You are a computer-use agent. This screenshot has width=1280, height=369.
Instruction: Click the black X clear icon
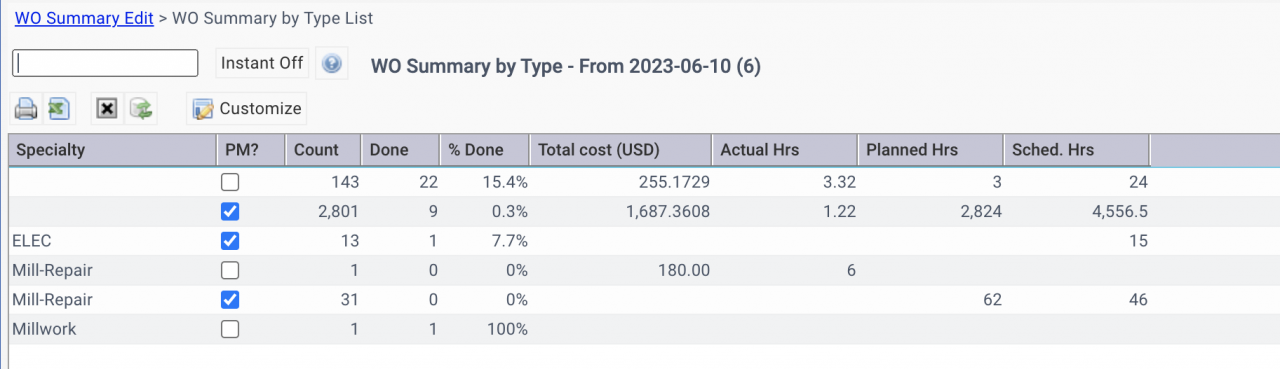tap(108, 108)
